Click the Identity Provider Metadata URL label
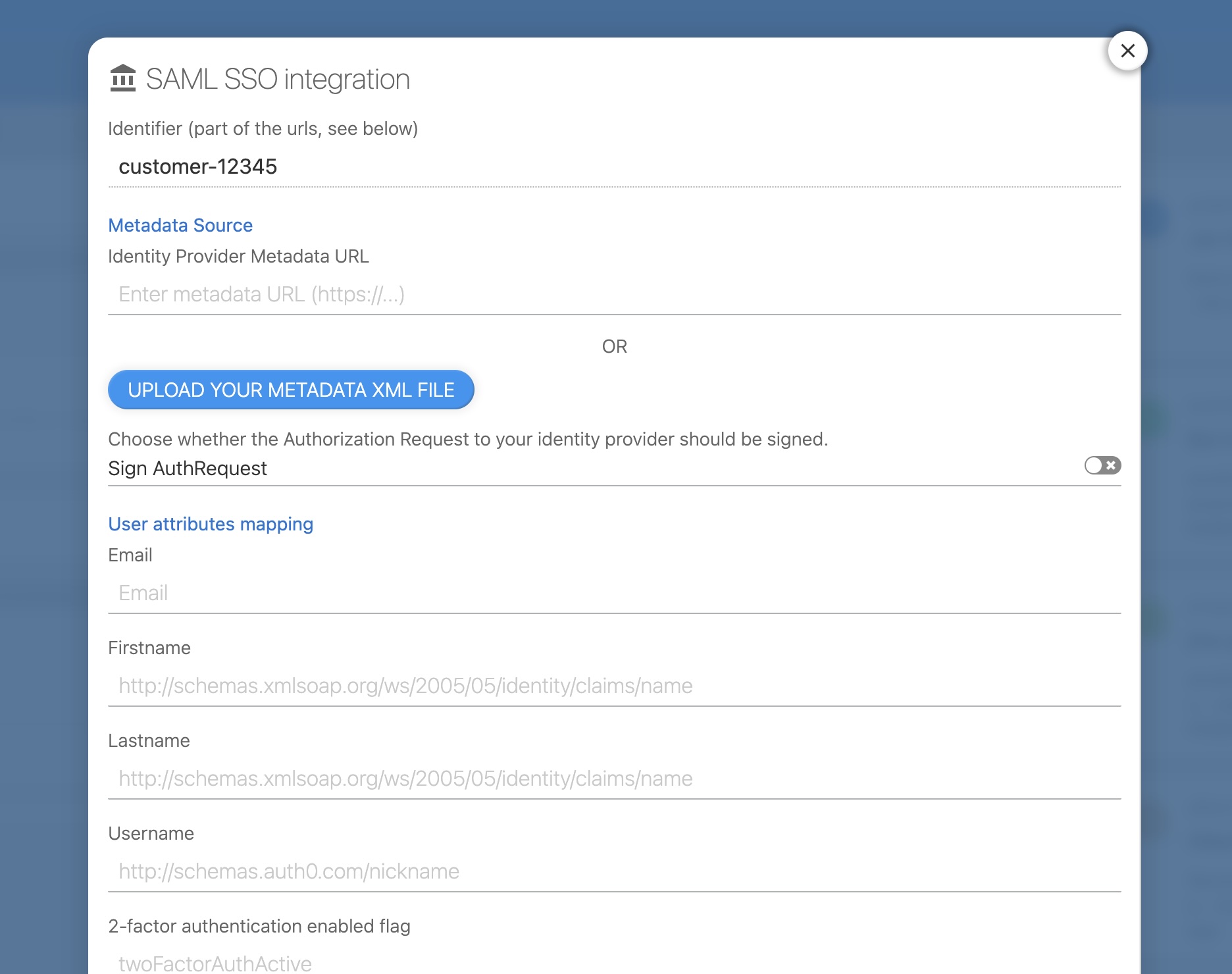1232x974 pixels. (238, 257)
